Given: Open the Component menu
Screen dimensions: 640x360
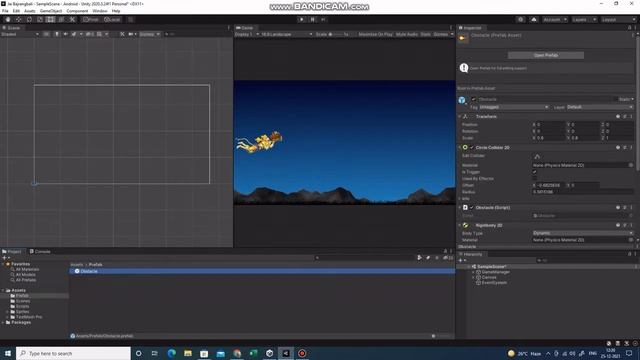Looking at the screenshot, I should click(77, 11).
